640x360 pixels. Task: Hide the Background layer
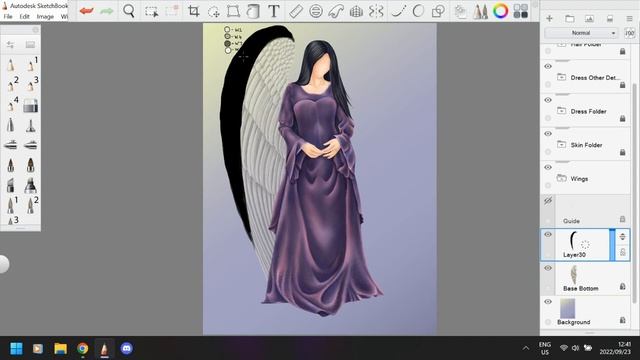click(548, 302)
